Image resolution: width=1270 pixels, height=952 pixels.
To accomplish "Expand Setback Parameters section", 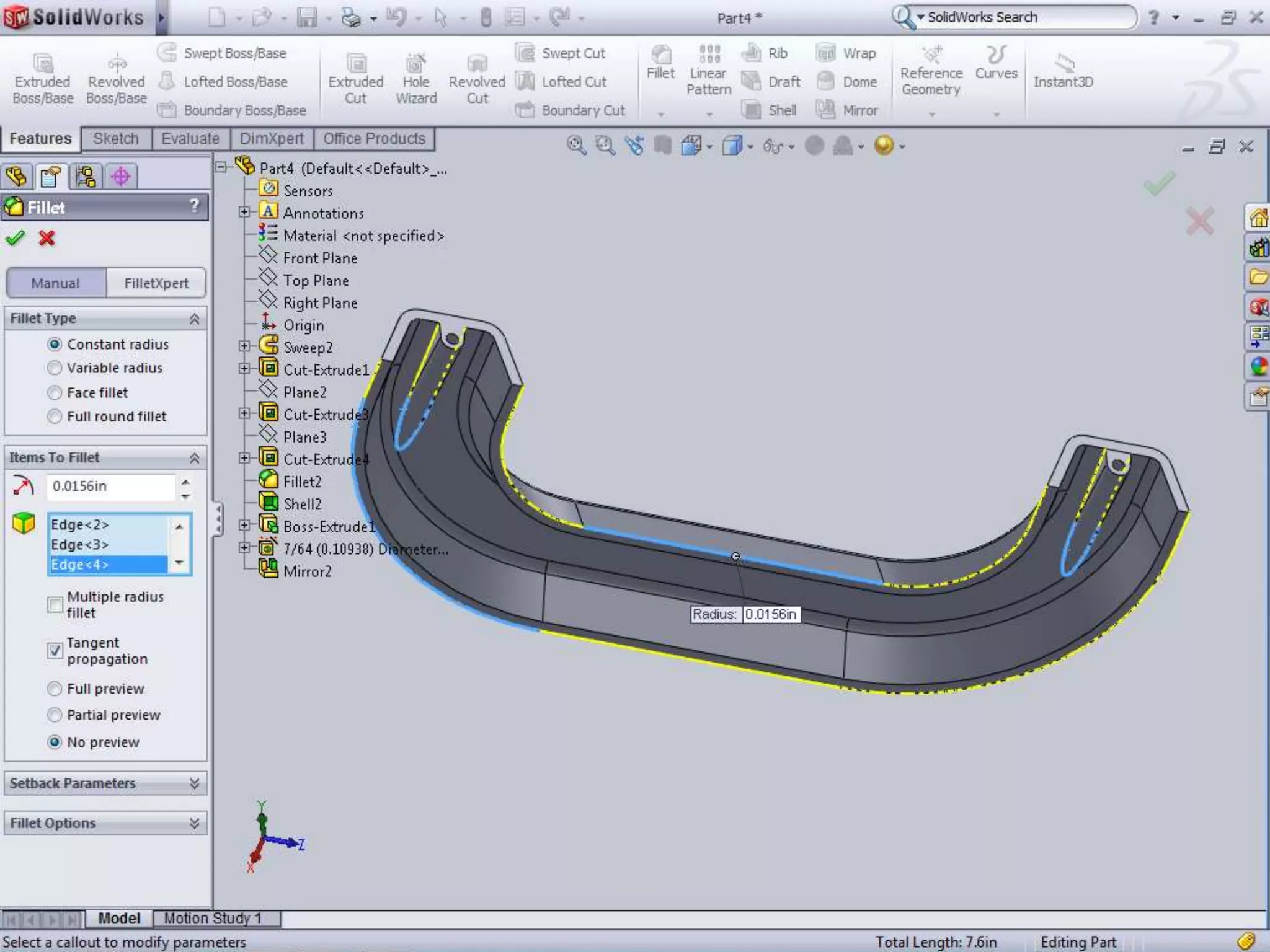I will 194,783.
